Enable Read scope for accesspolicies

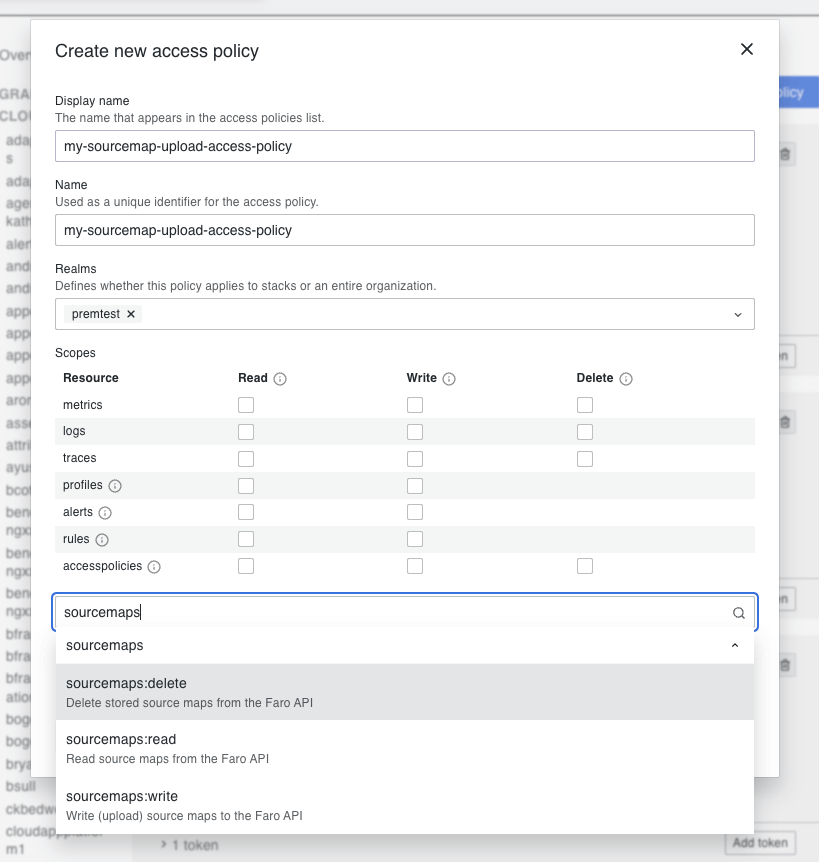pyautogui.click(x=246, y=567)
